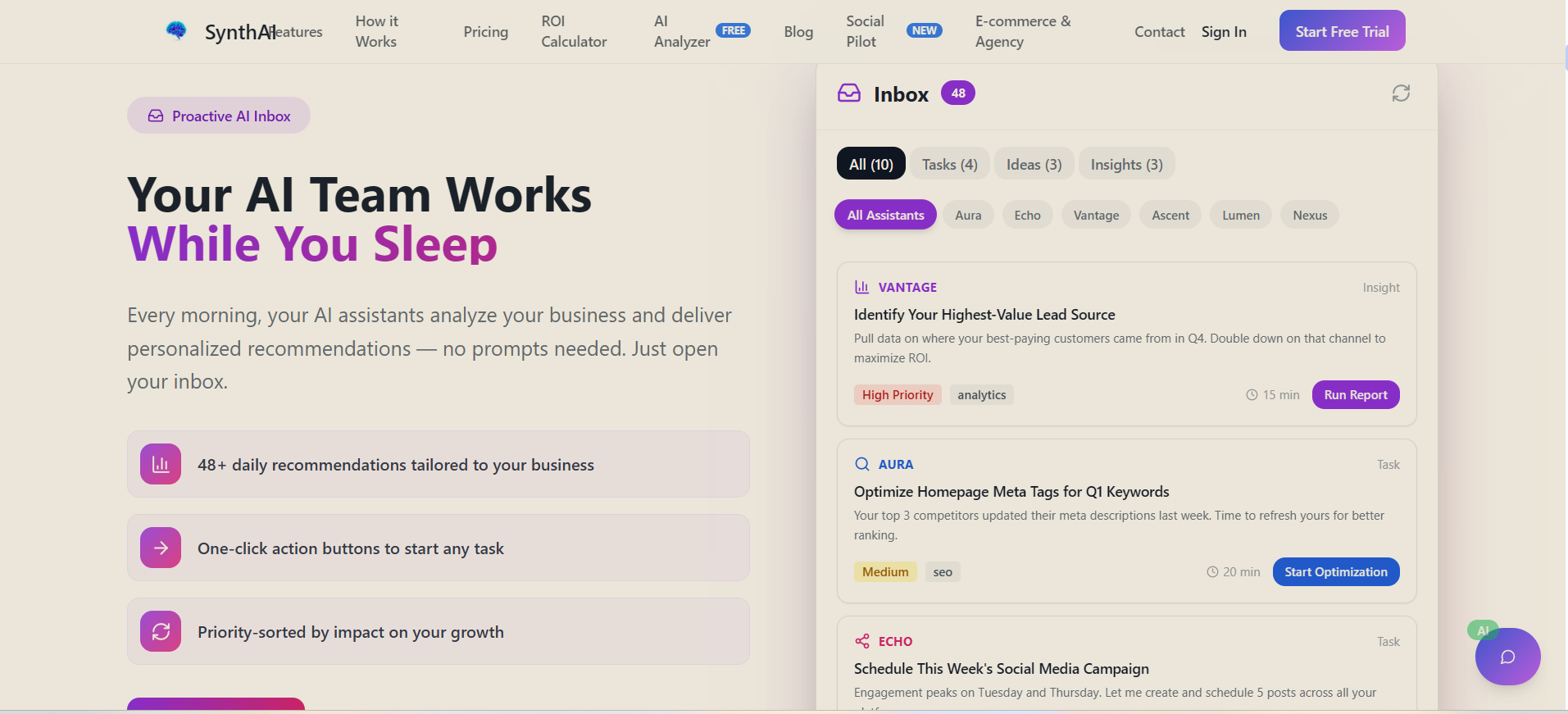Click the clock icon next to 20 min
The image size is (1568, 714).
pos(1212,572)
